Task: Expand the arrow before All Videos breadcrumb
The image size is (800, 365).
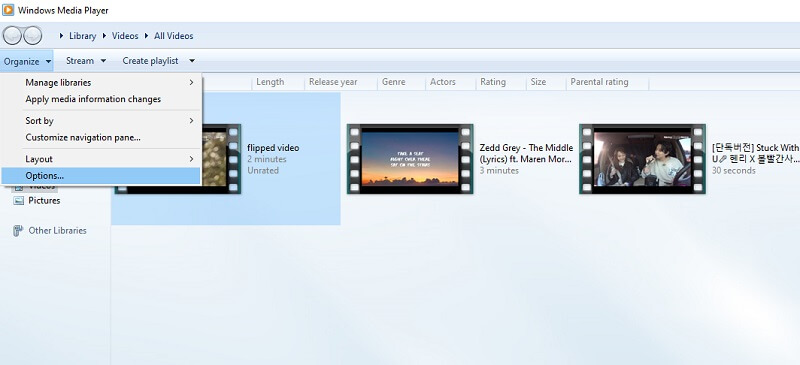Action: pos(147,36)
